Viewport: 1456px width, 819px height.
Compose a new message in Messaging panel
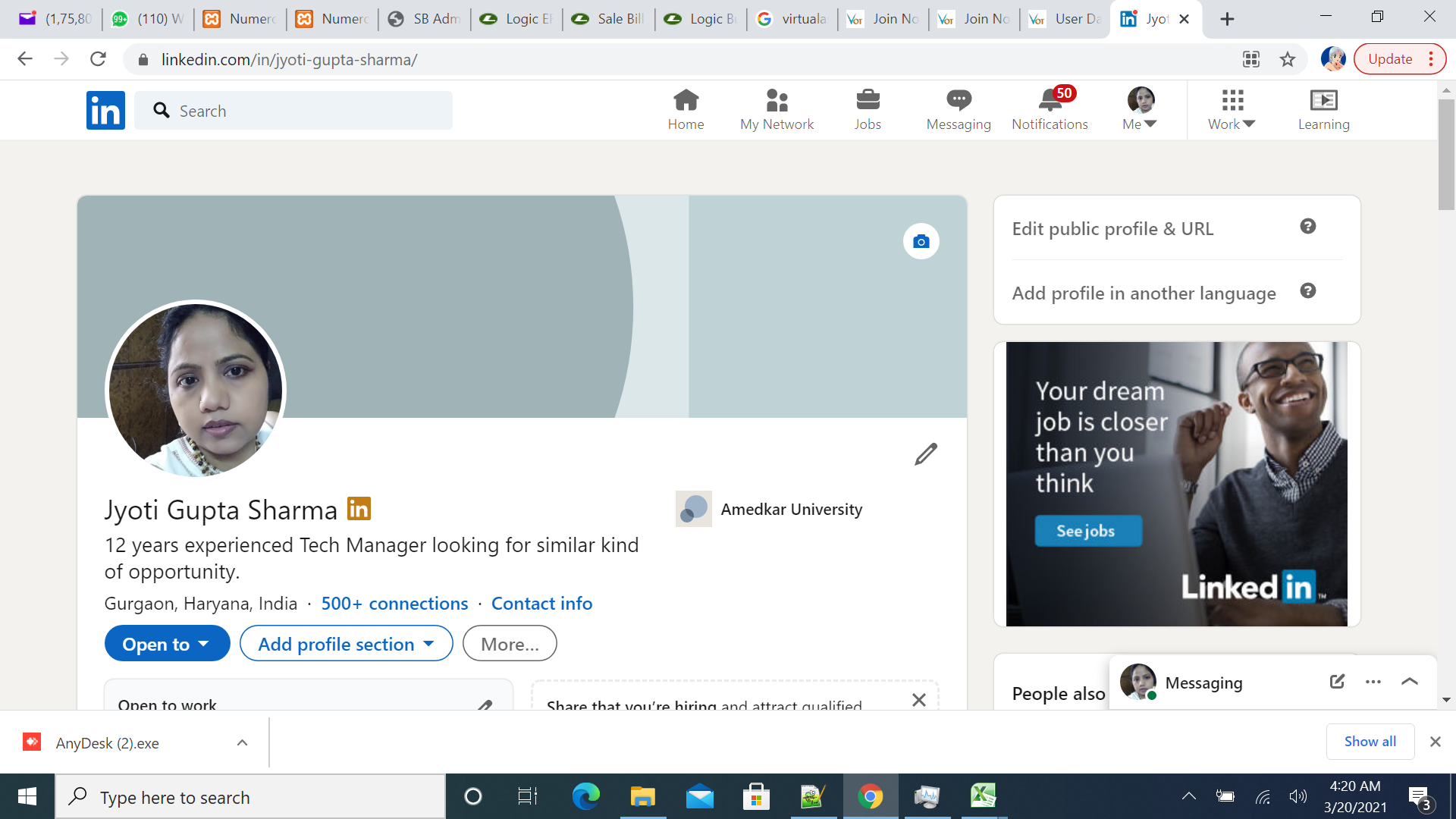pyautogui.click(x=1337, y=681)
